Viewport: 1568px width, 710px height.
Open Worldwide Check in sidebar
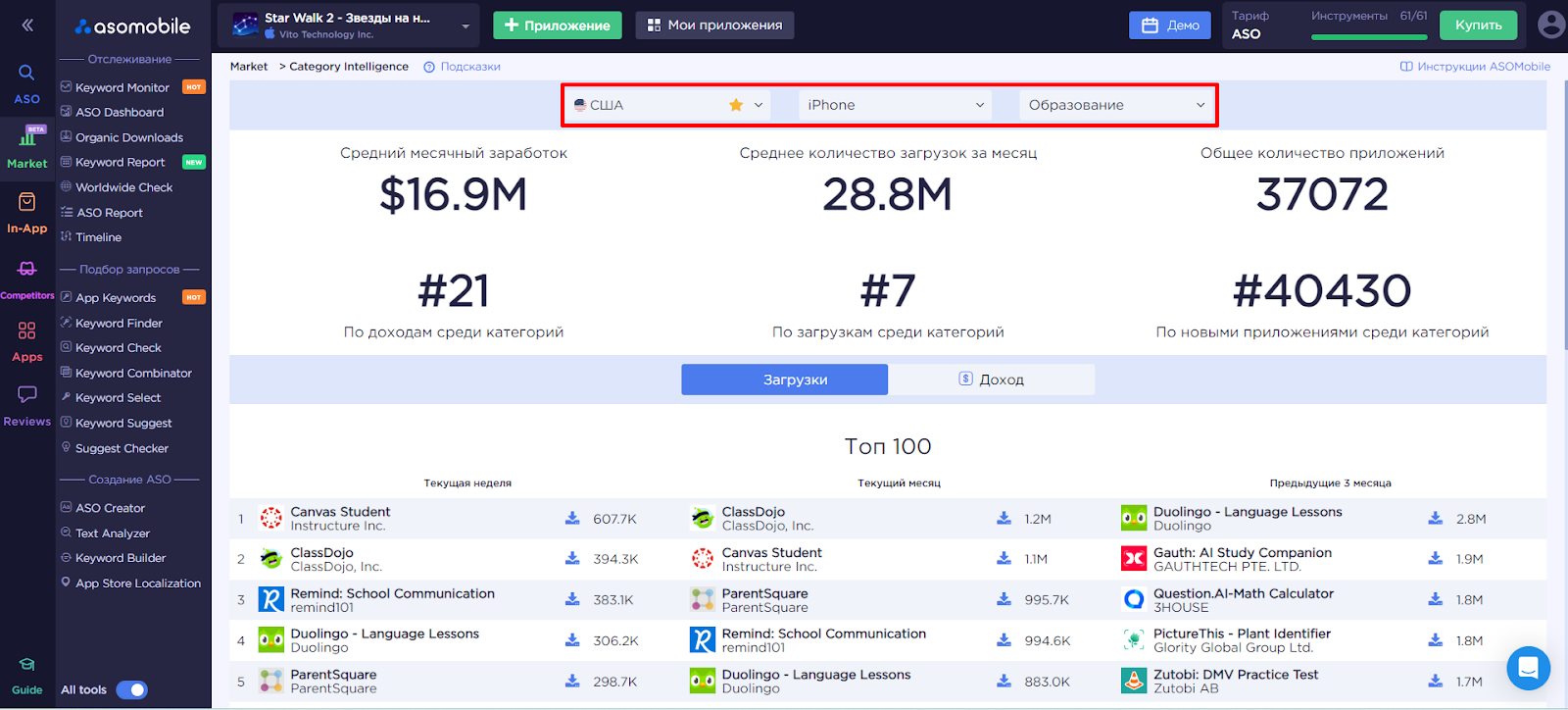(x=124, y=187)
